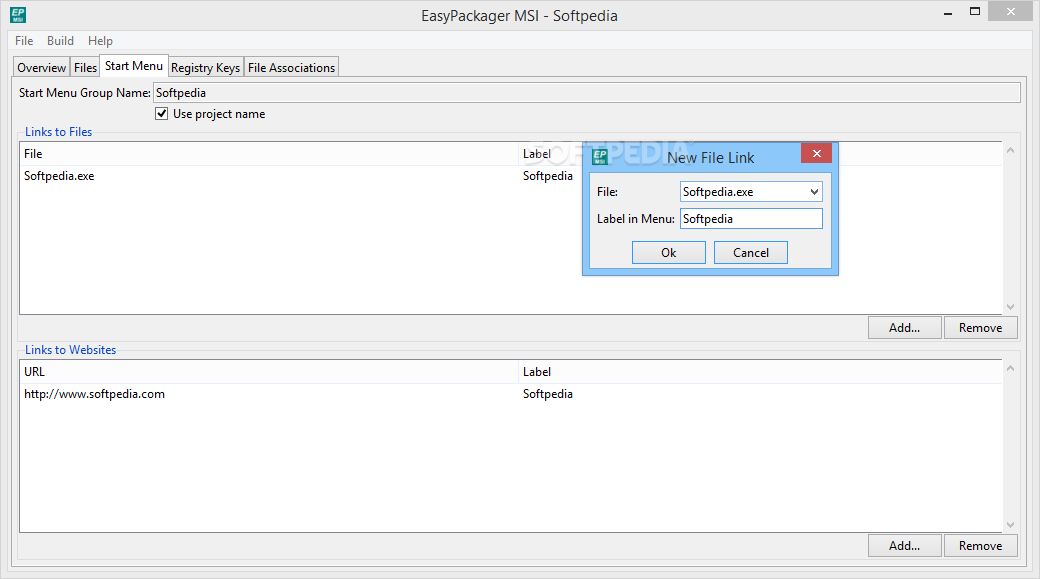Click the Label column header in Links to Websites
Image resolution: width=1040 pixels, height=579 pixels.
tap(760, 372)
